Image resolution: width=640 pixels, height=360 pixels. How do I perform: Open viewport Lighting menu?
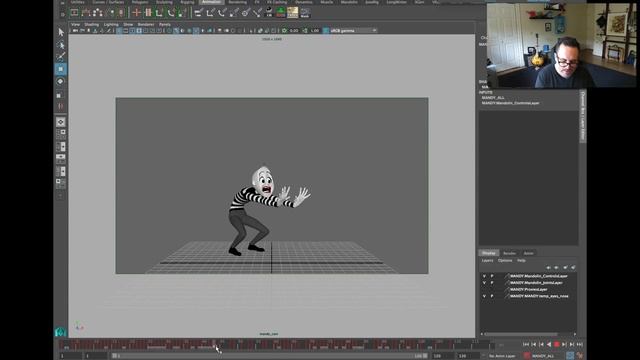click(111, 24)
